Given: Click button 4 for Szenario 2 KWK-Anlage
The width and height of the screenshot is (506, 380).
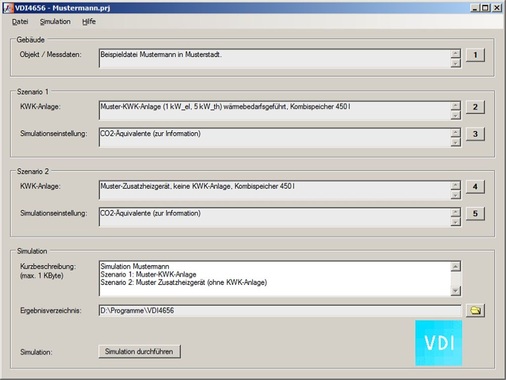Looking at the screenshot, I should click(x=475, y=187).
